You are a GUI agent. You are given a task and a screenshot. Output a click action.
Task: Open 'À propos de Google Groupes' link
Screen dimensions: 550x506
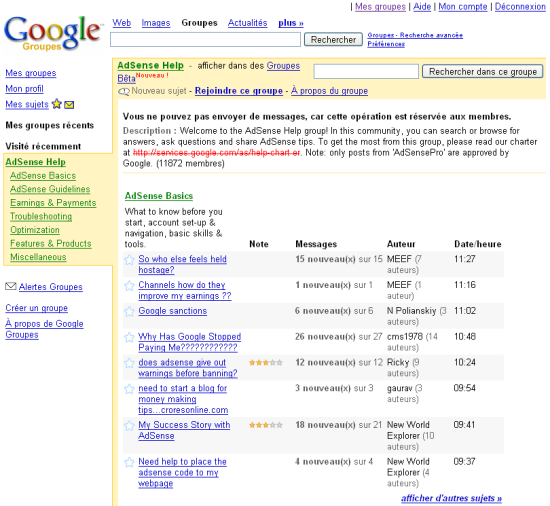coord(44,329)
